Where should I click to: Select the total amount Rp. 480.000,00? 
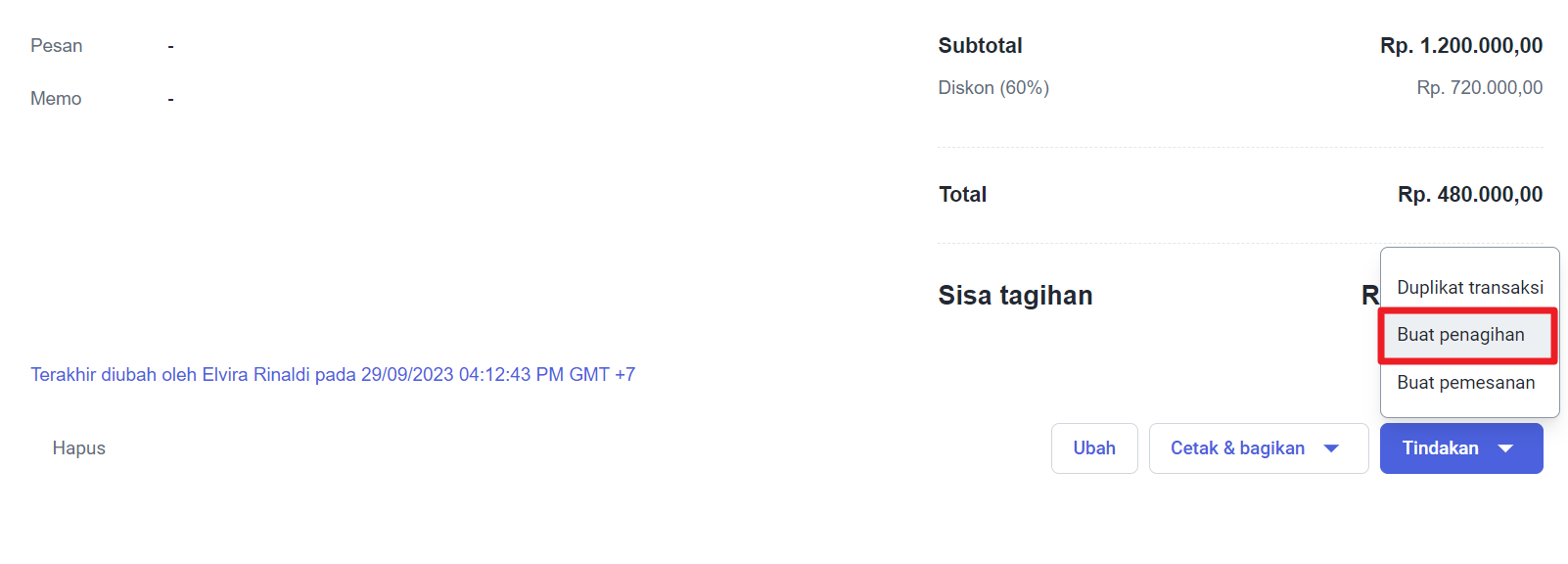(1469, 195)
